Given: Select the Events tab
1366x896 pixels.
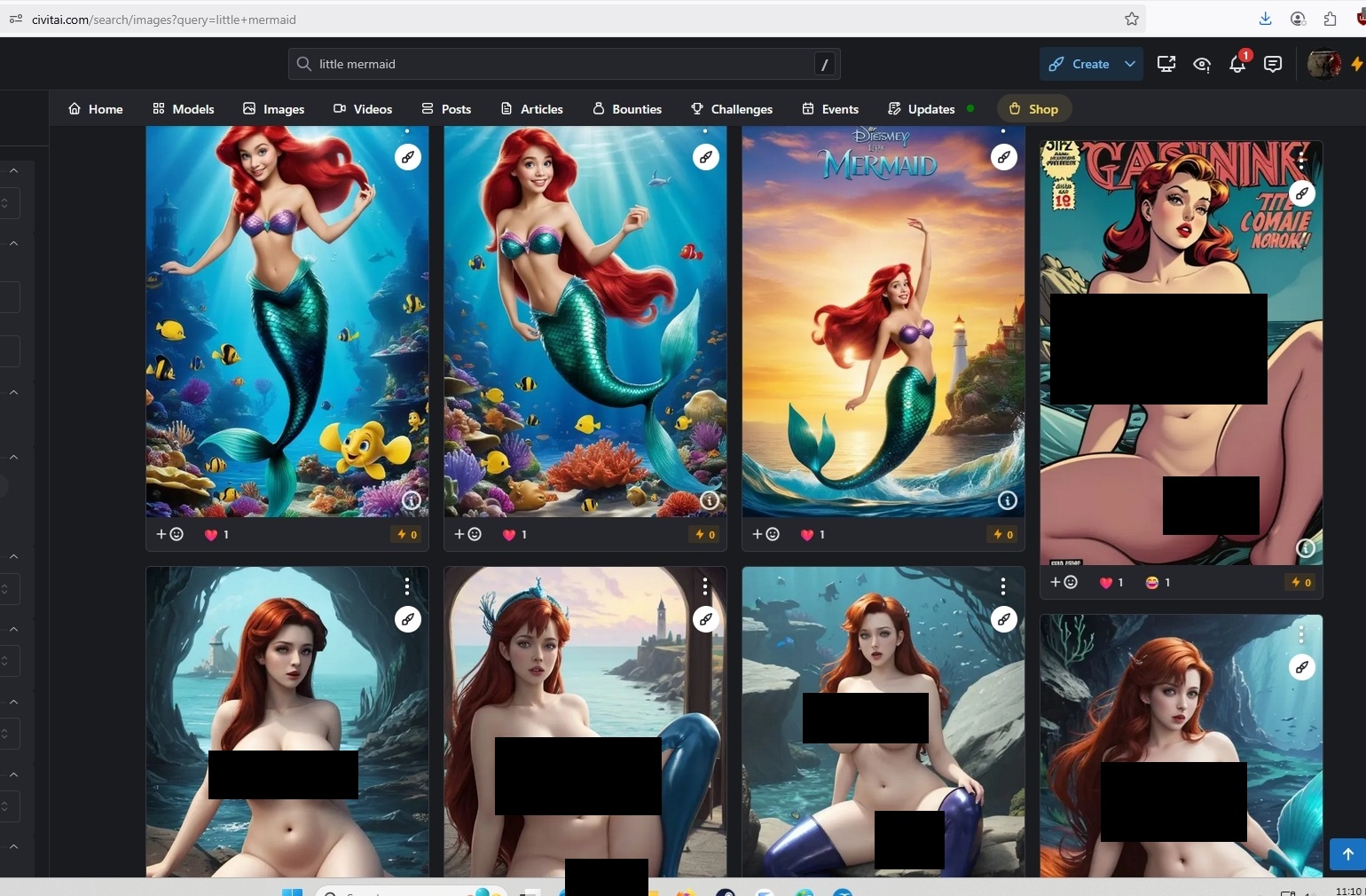Looking at the screenshot, I should point(830,109).
